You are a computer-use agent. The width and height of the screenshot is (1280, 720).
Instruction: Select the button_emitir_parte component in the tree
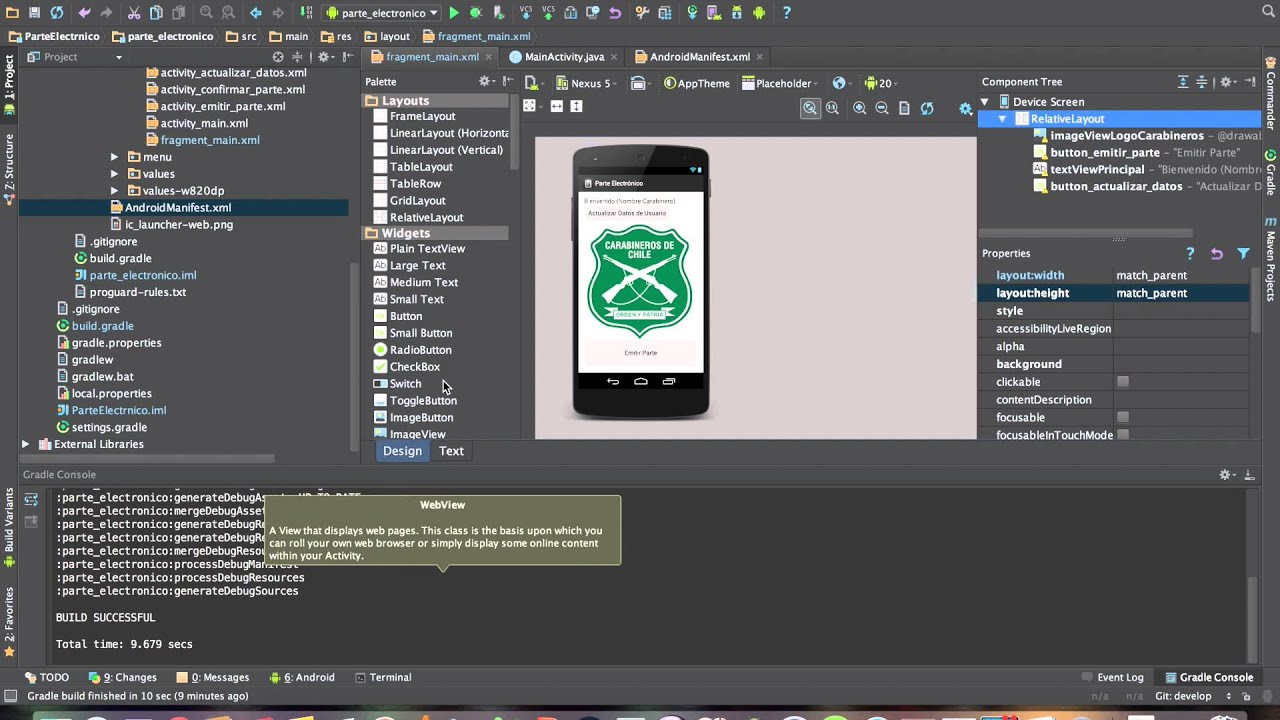coord(1105,153)
